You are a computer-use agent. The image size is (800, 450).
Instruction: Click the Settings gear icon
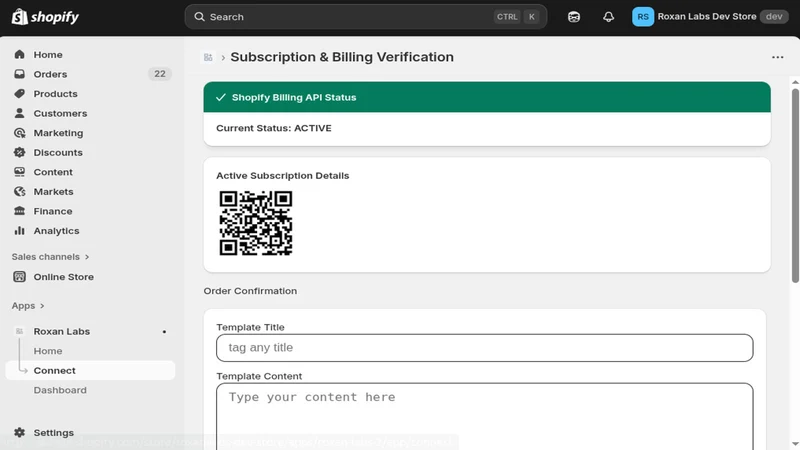(x=19, y=433)
